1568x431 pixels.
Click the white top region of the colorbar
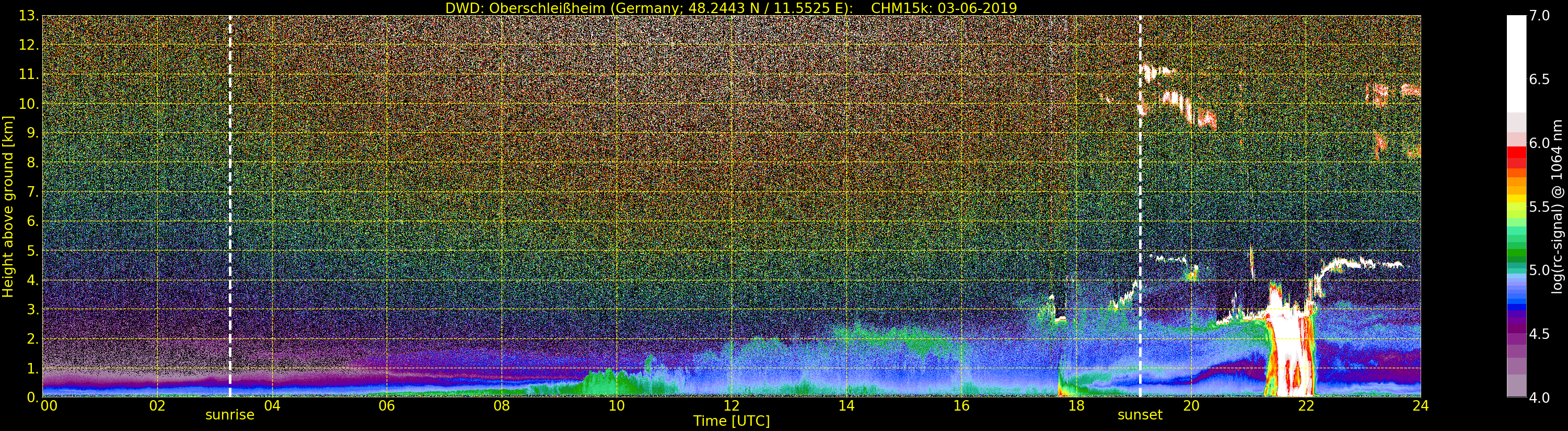click(1516, 64)
